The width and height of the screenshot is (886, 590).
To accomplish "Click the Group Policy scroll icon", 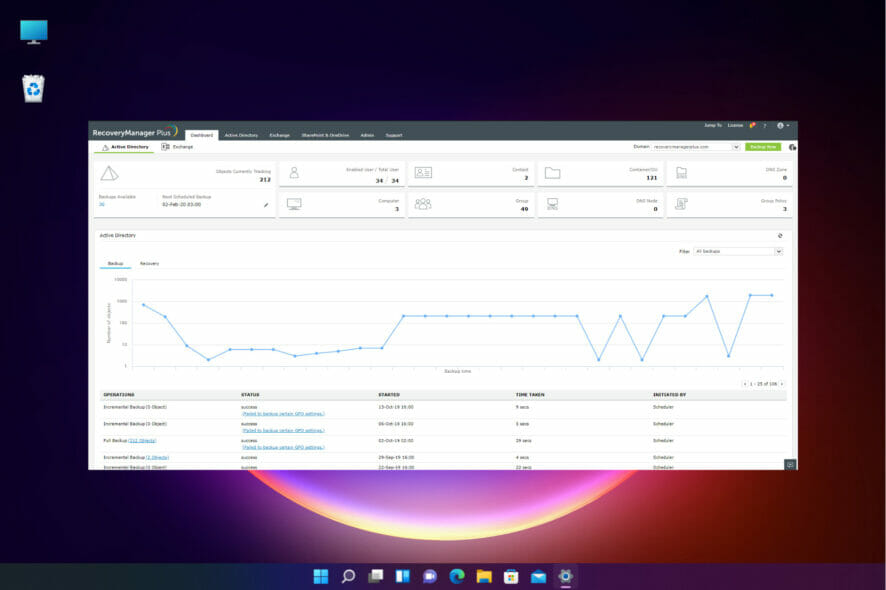I will [681, 204].
